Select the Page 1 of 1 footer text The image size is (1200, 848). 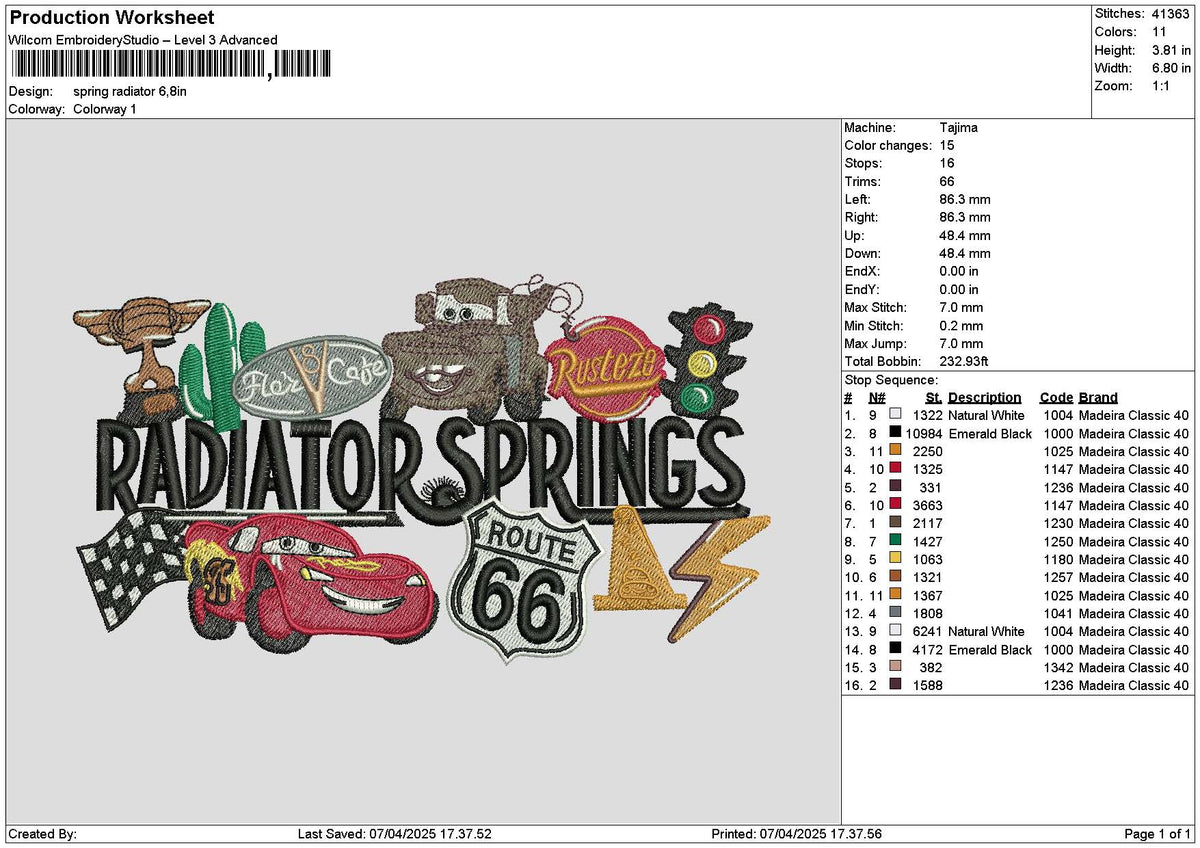[1158, 834]
